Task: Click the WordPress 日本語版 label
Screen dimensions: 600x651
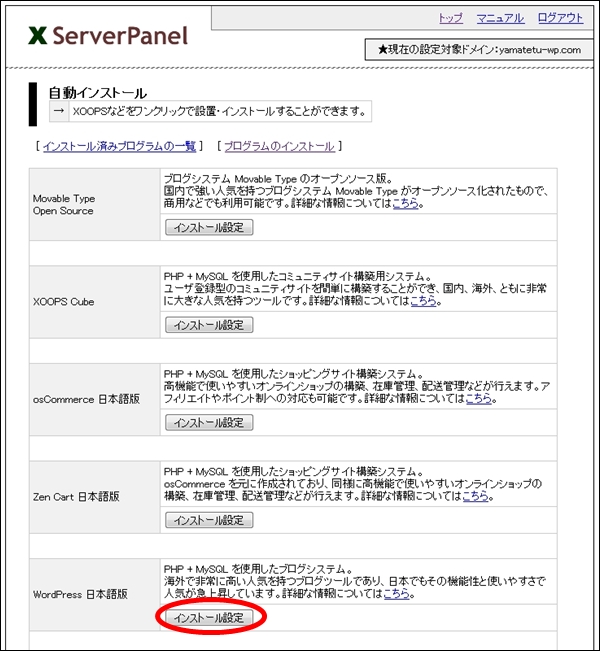Action: 80,595
